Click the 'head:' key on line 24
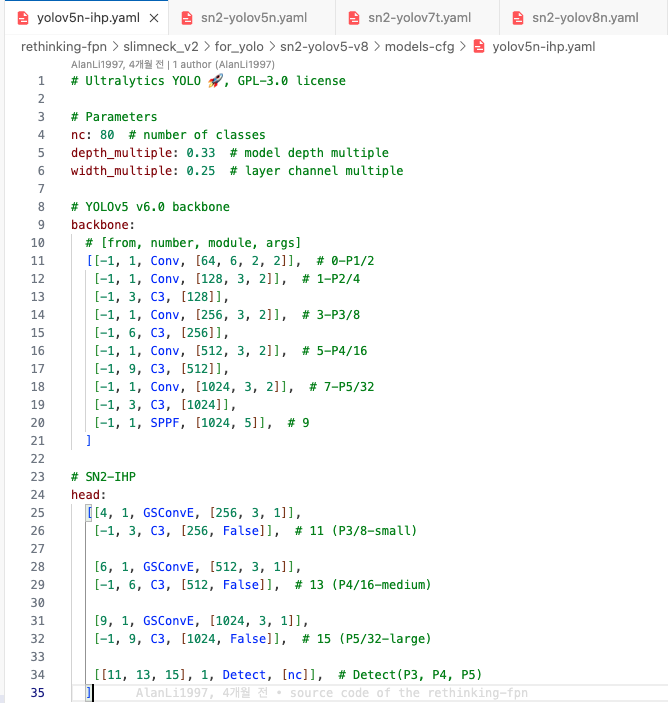This screenshot has height=703, width=668. [88, 495]
